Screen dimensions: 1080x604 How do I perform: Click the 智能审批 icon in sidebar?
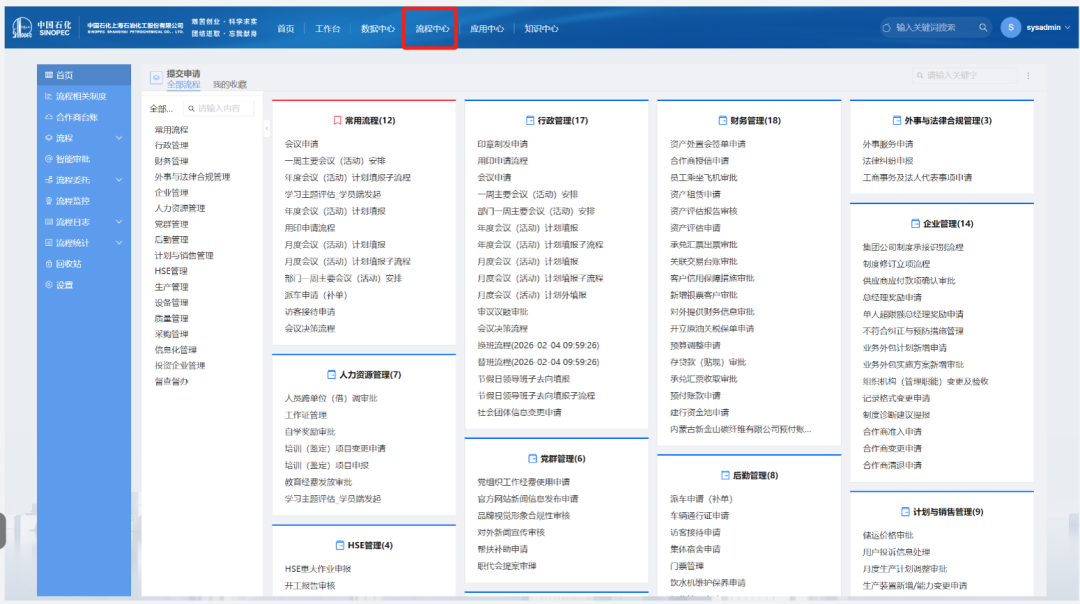[48, 159]
